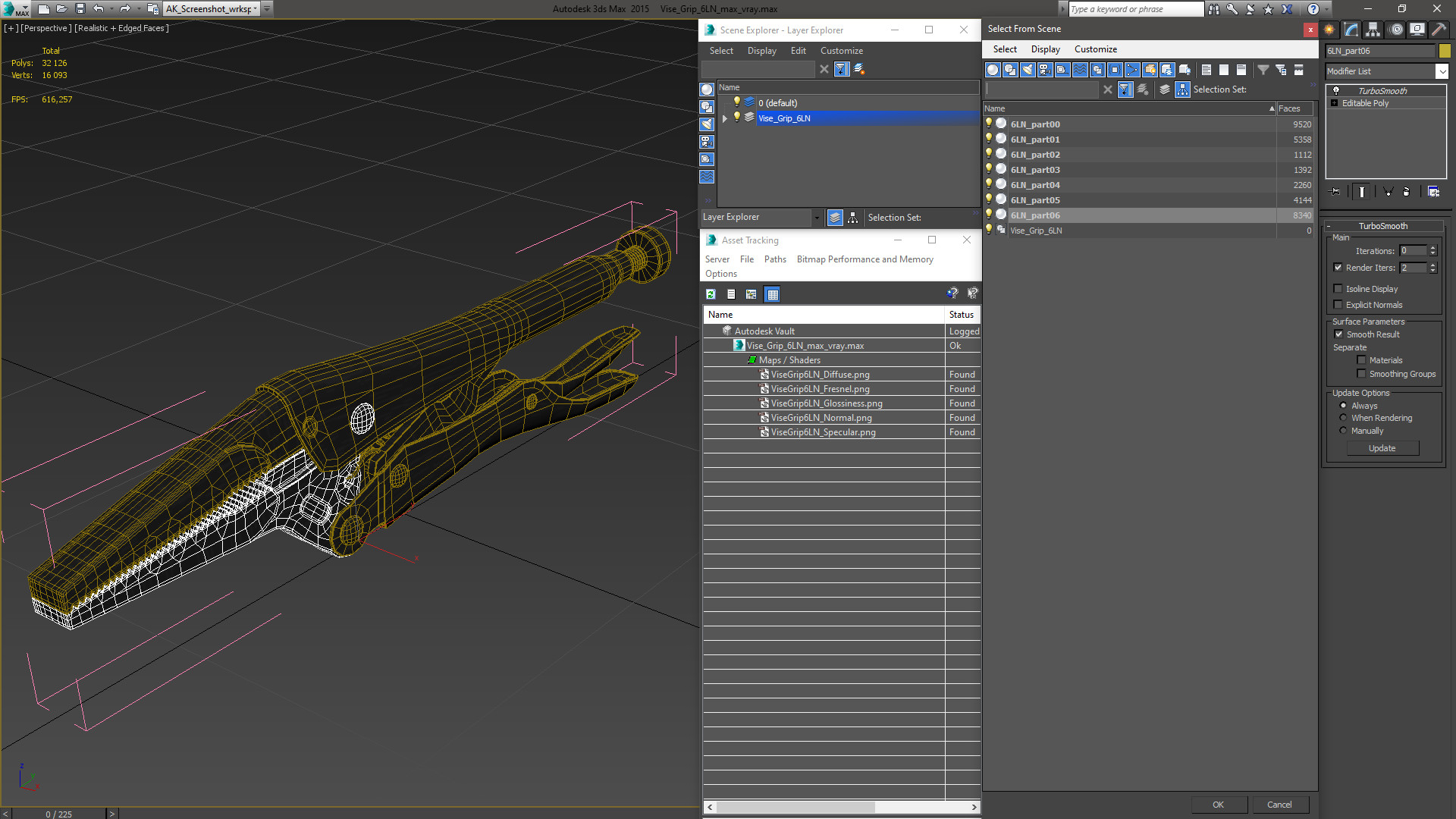Viewport: 1456px width, 819px height.
Task: Click Sort by Hierarchy icon near Selection Set
Action: [1183, 89]
